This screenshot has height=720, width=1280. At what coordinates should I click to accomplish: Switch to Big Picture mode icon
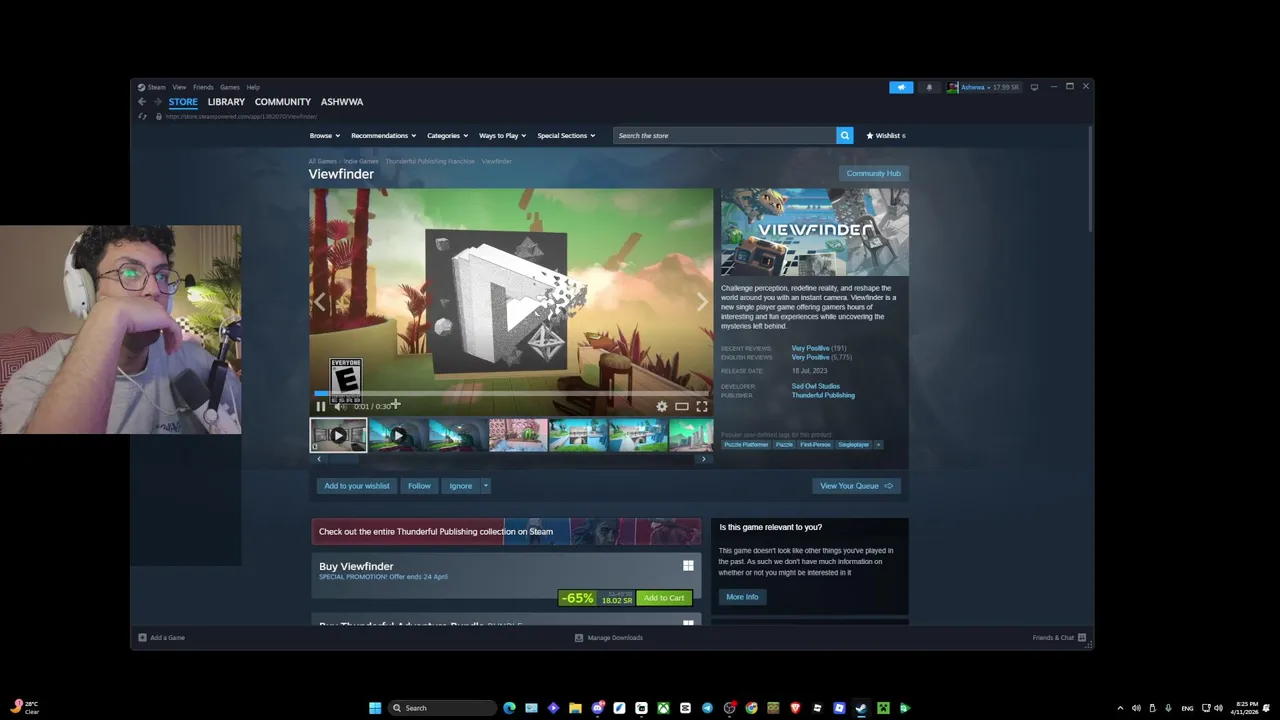(1034, 87)
